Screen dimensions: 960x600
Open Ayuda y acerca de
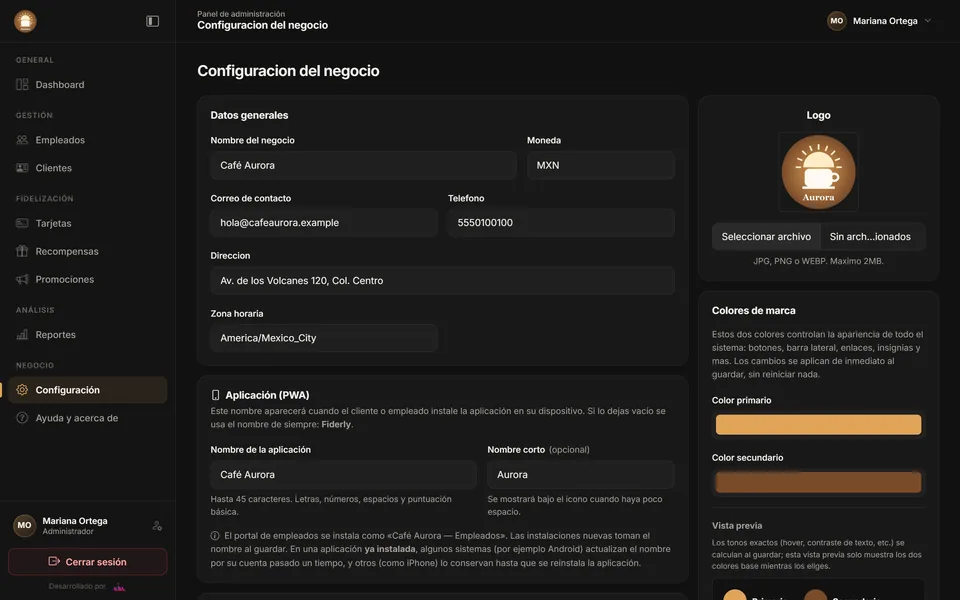pos(88,418)
